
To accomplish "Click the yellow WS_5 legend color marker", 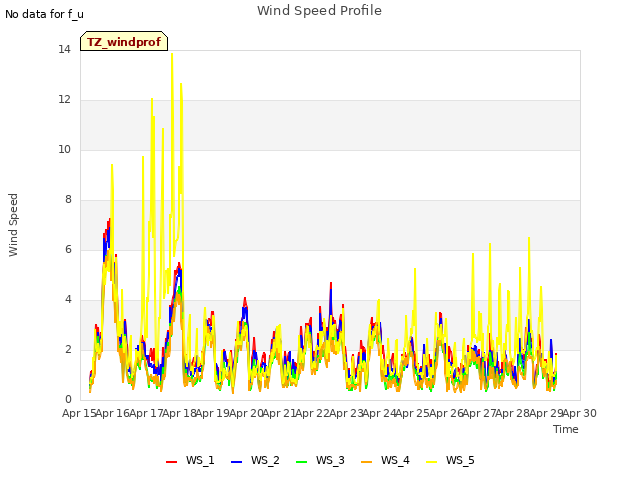I will [x=431, y=462].
